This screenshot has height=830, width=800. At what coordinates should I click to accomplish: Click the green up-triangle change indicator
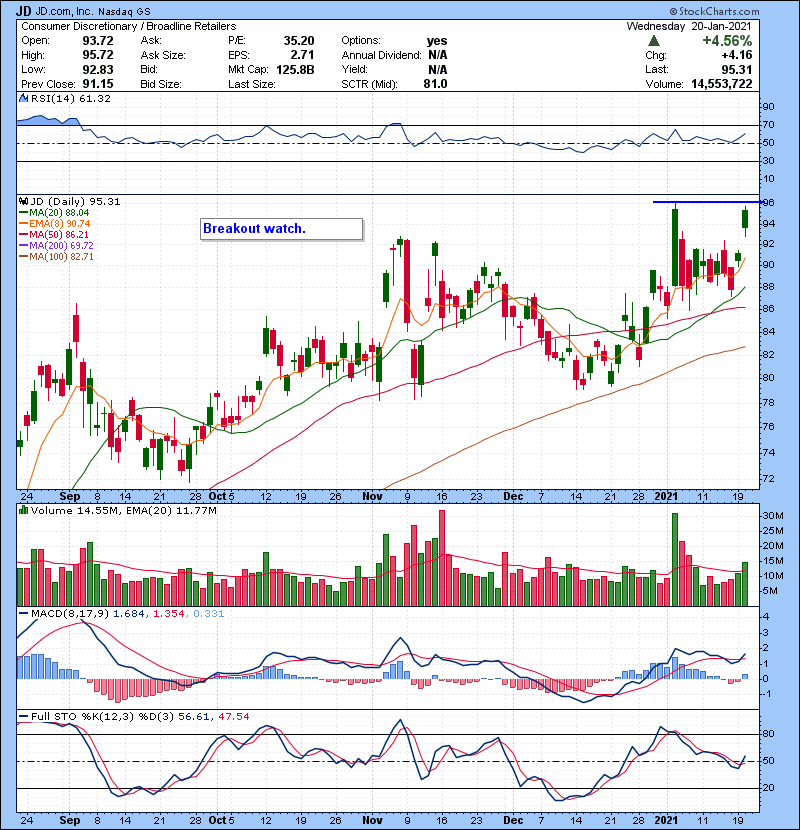coord(653,41)
